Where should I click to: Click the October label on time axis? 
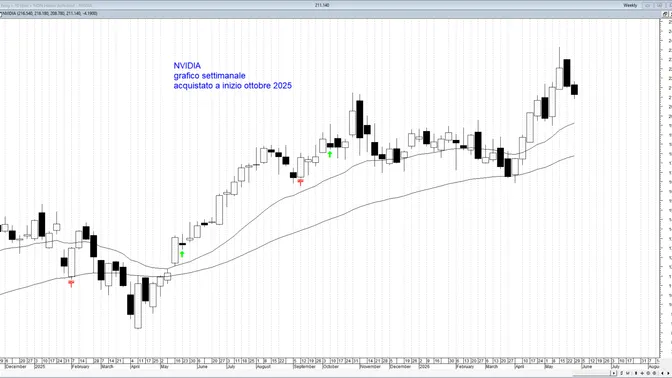coord(330,367)
